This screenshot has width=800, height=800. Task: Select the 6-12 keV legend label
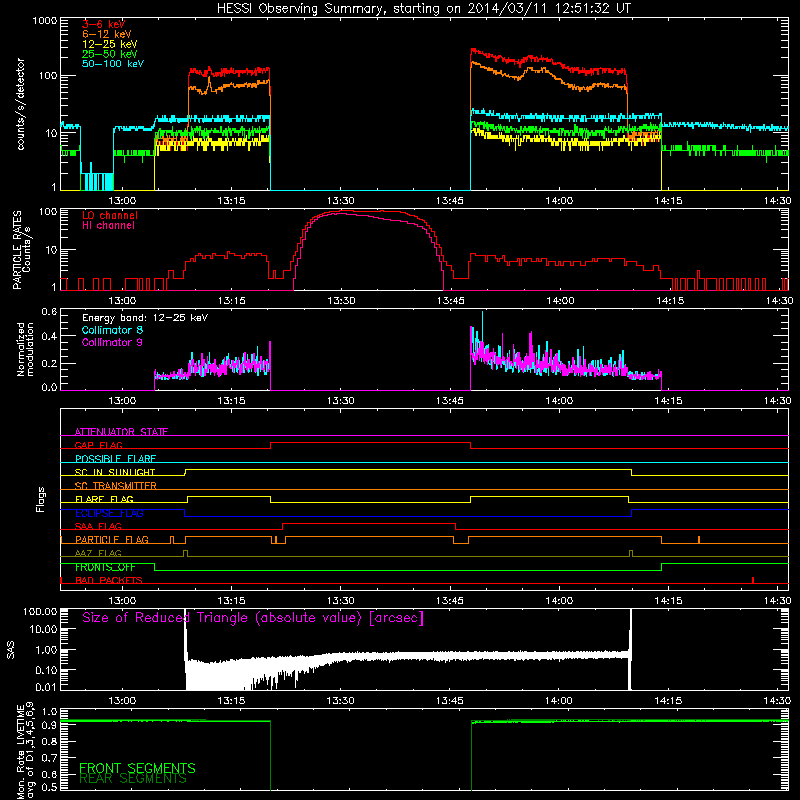click(107, 34)
